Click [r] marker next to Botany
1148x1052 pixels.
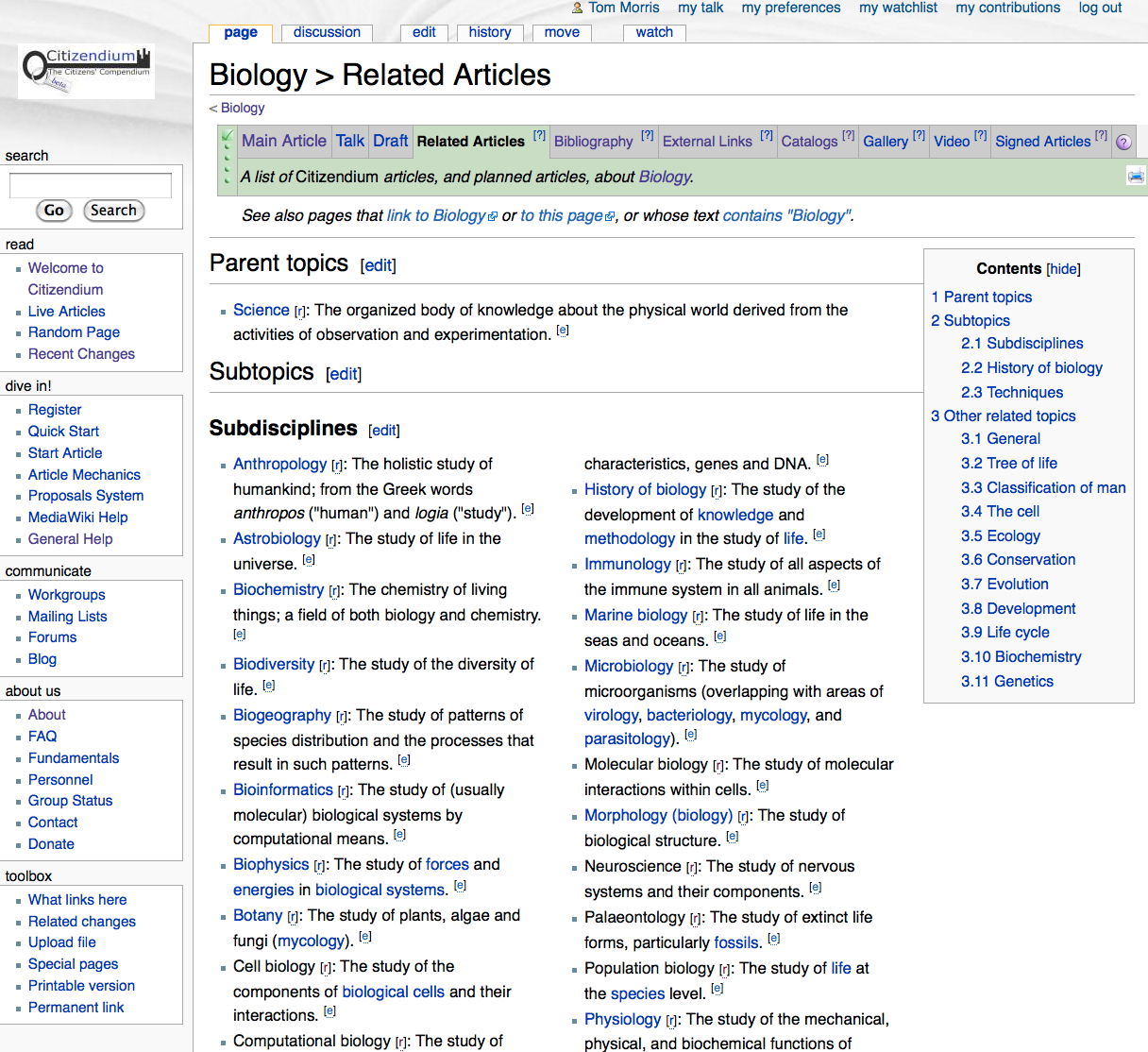(x=294, y=917)
